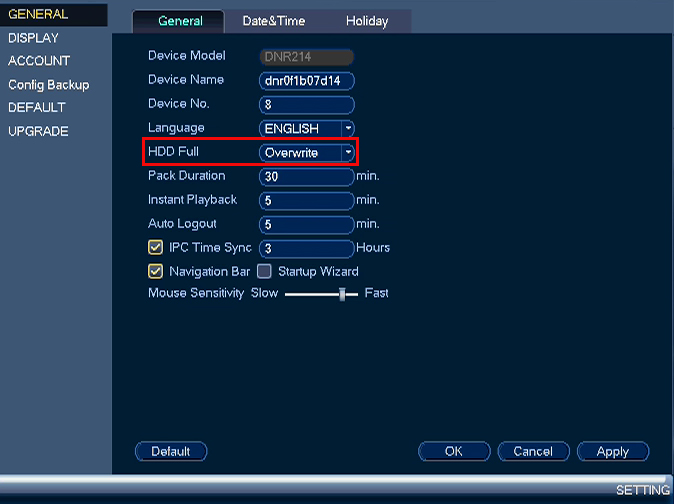Image resolution: width=674 pixels, height=504 pixels.
Task: Click the Fast label of Mouse Sensitivity
Action: point(376,293)
